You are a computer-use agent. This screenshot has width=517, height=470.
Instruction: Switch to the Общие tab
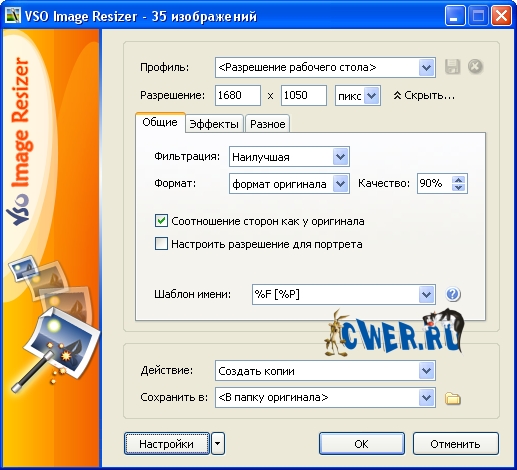(x=160, y=123)
